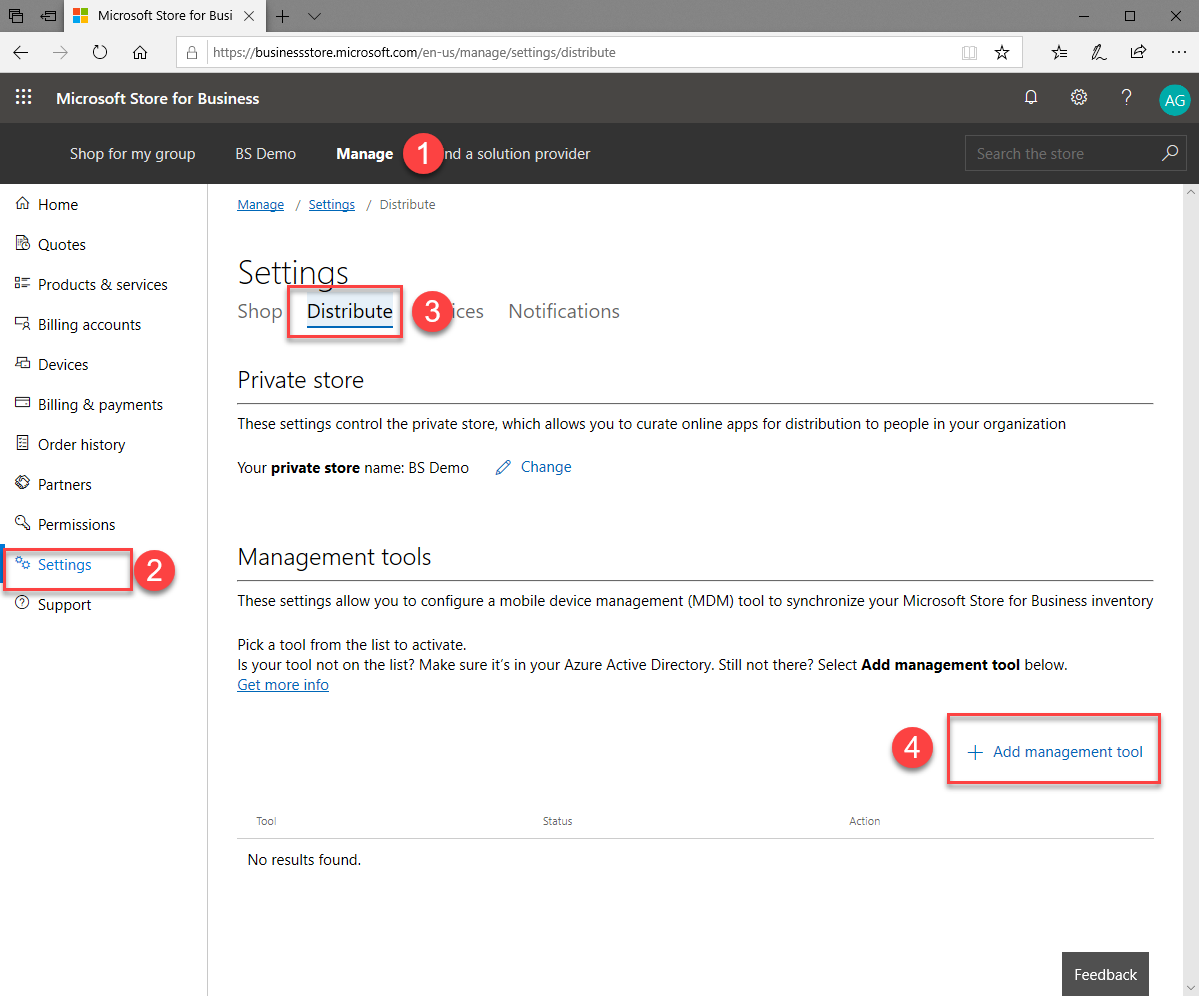Click the Status column header

pos(557,821)
